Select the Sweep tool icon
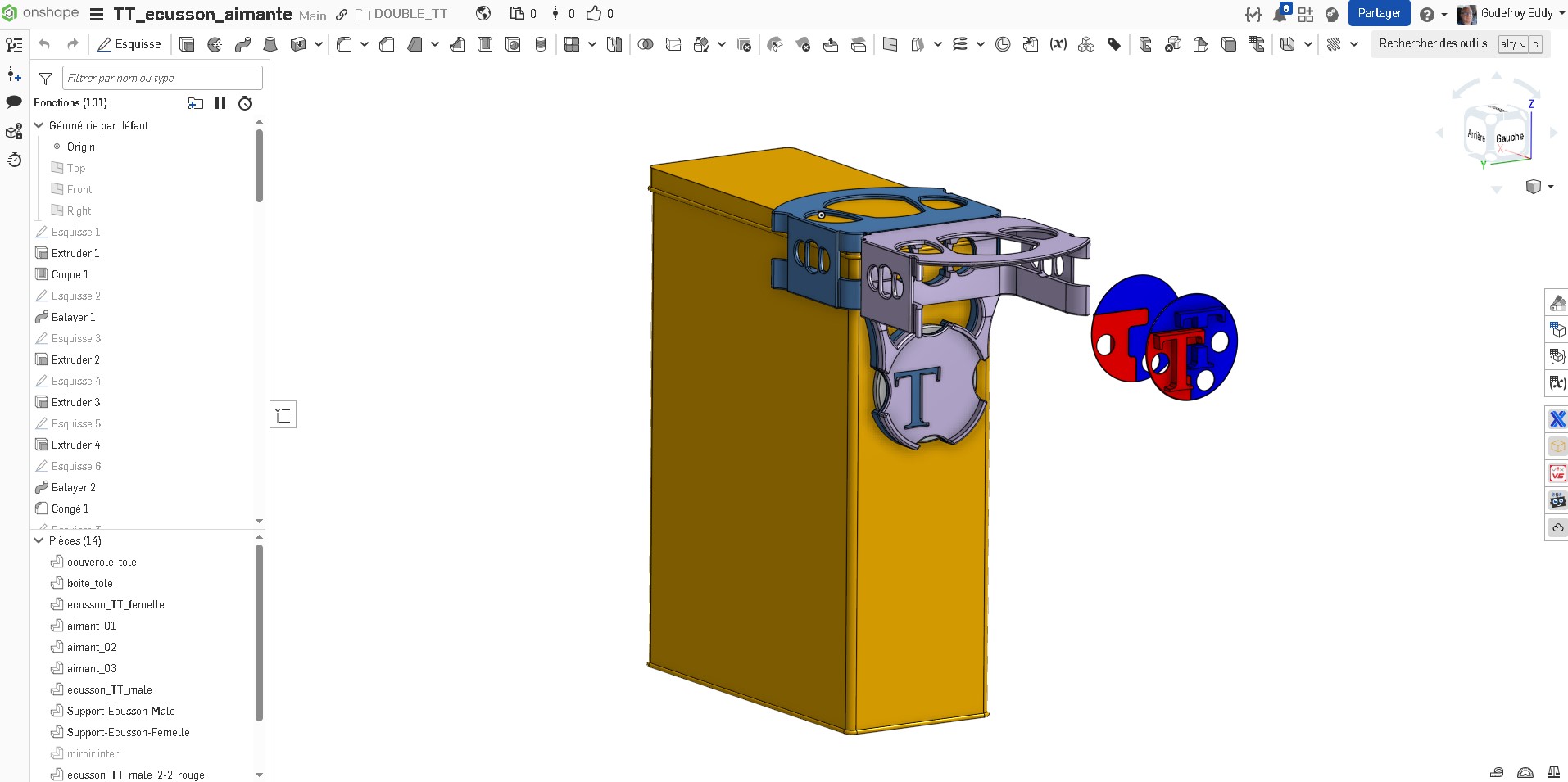Screen dimensions: 1568x782 pyautogui.click(x=242, y=44)
